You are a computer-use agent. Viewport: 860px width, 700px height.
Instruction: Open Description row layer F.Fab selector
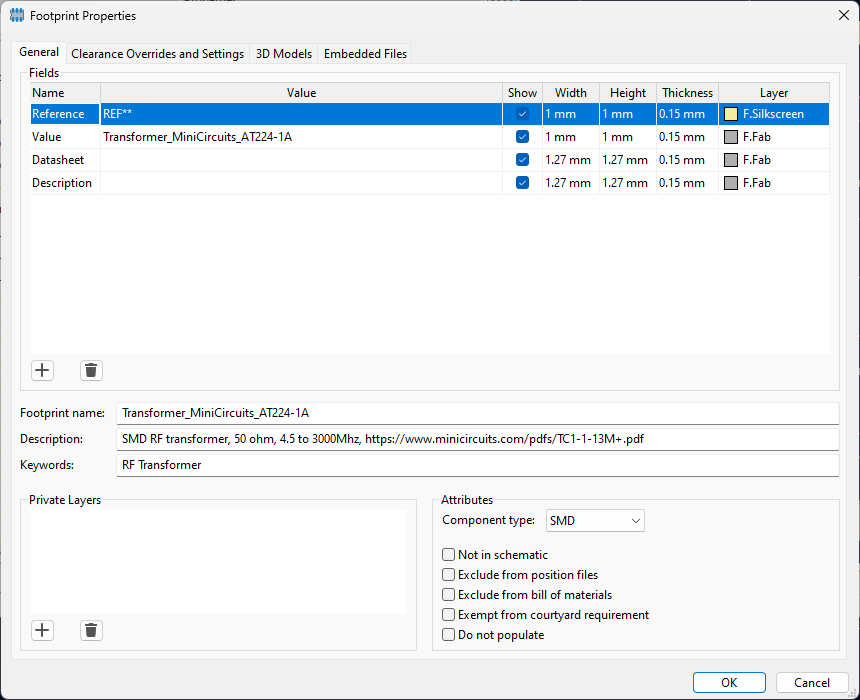point(774,183)
